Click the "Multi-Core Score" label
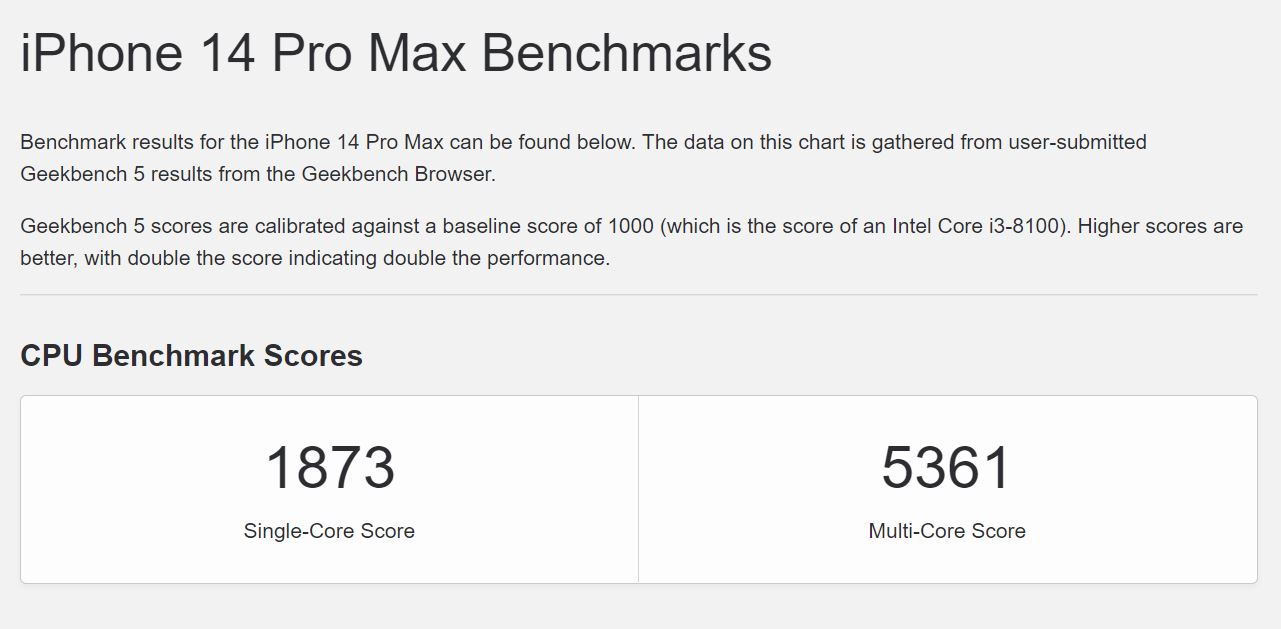 946,531
